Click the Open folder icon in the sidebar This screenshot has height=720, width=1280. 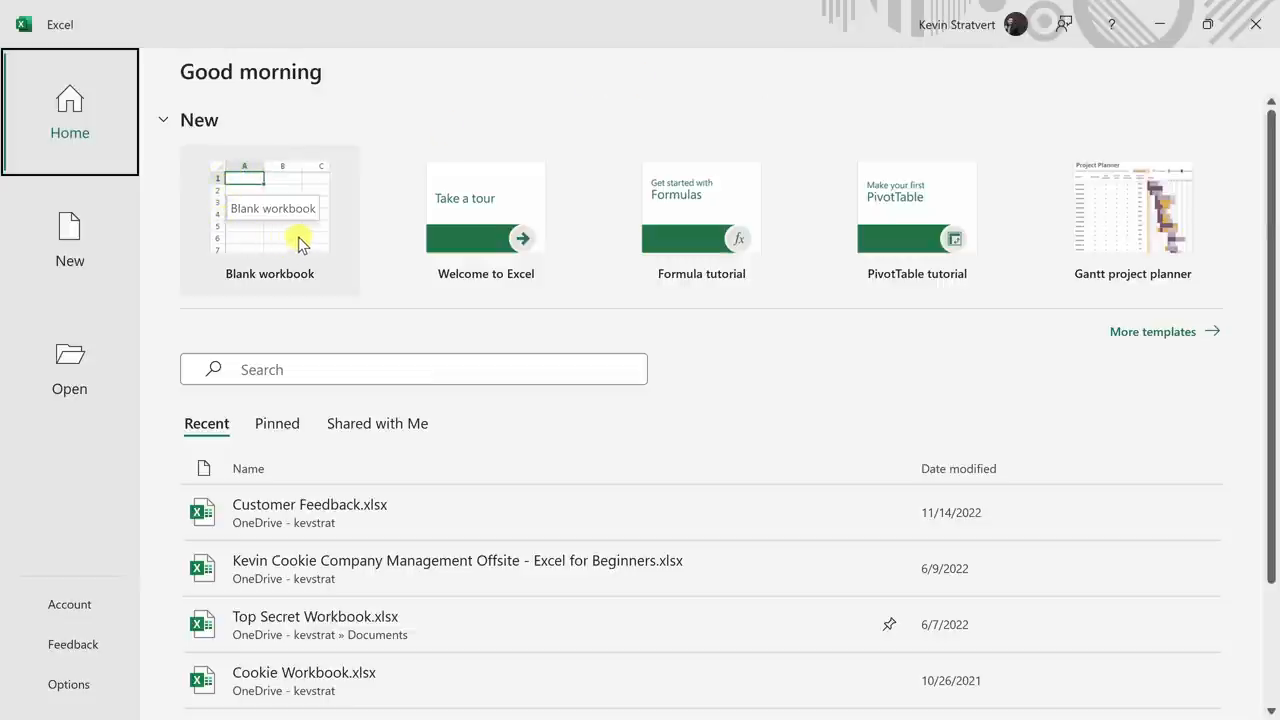pyautogui.click(x=70, y=355)
